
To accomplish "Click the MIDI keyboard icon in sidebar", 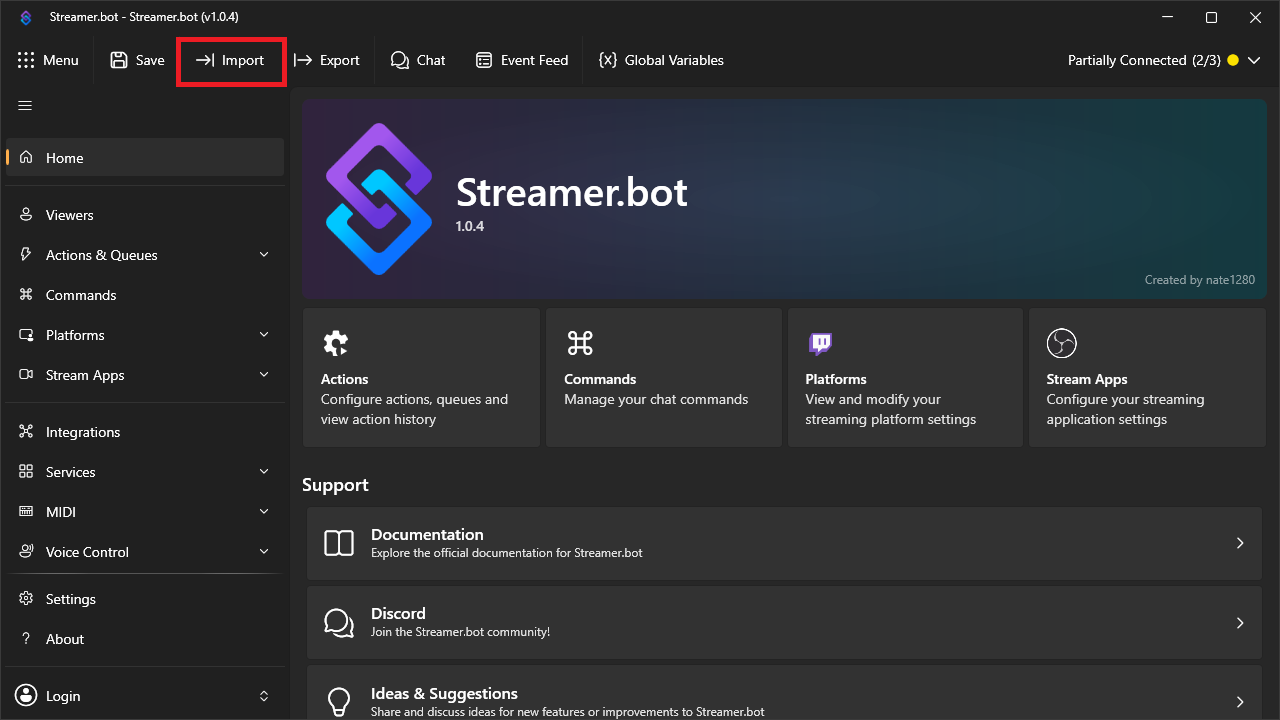I will coord(26,512).
